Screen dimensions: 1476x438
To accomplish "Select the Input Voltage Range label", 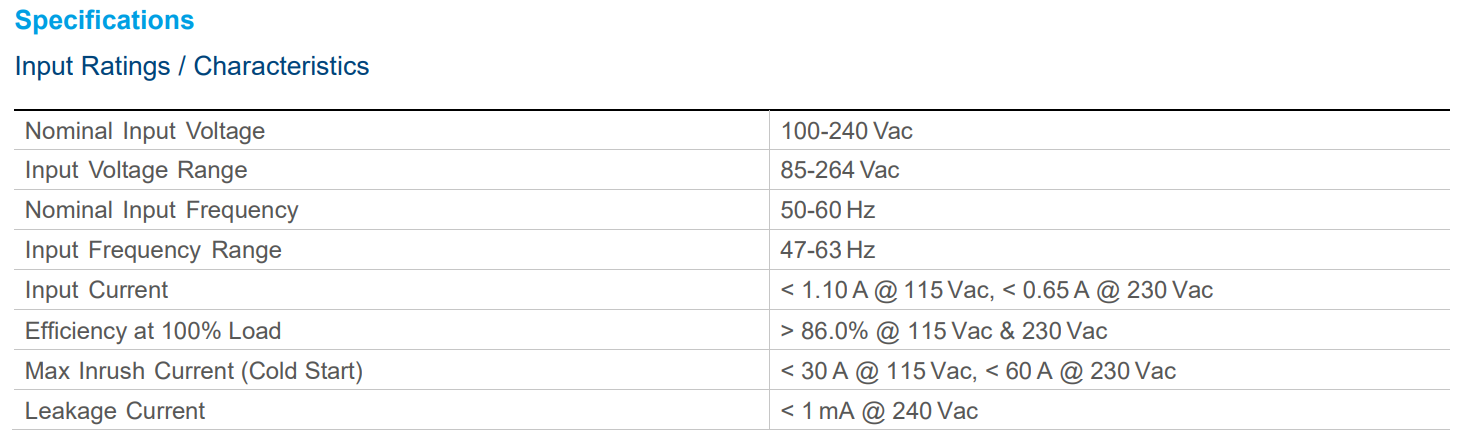I will (136, 170).
